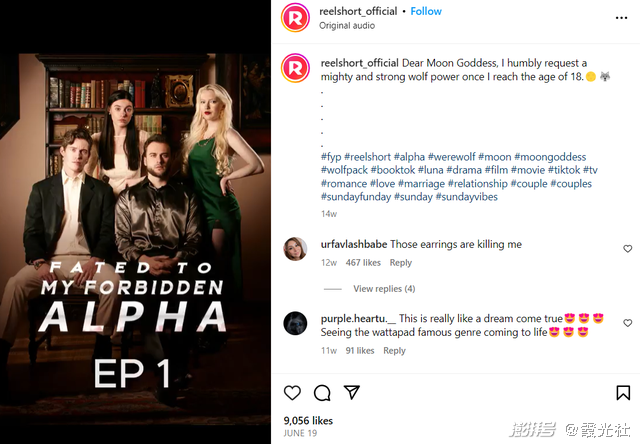View the 9,056 likes list
The height and width of the screenshot is (444, 640).
coord(308,420)
